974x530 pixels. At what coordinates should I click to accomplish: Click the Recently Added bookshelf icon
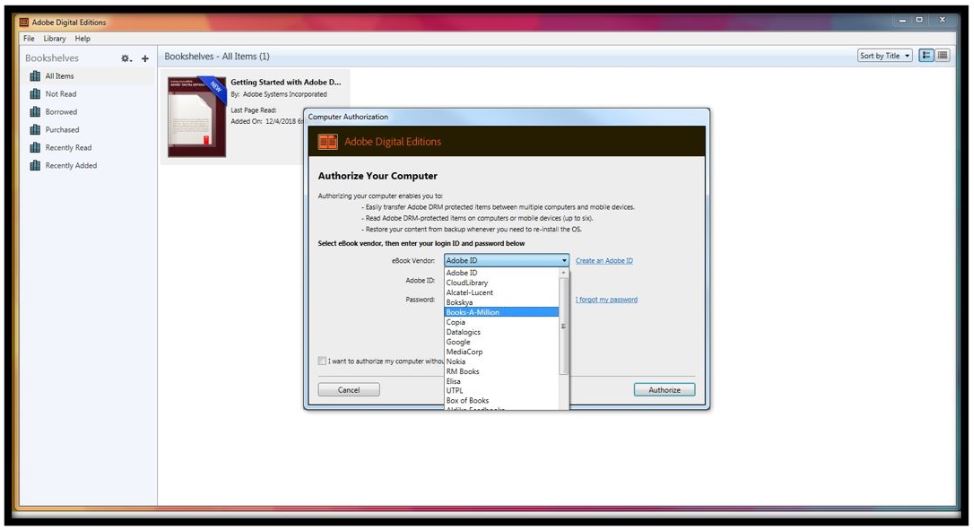35,166
